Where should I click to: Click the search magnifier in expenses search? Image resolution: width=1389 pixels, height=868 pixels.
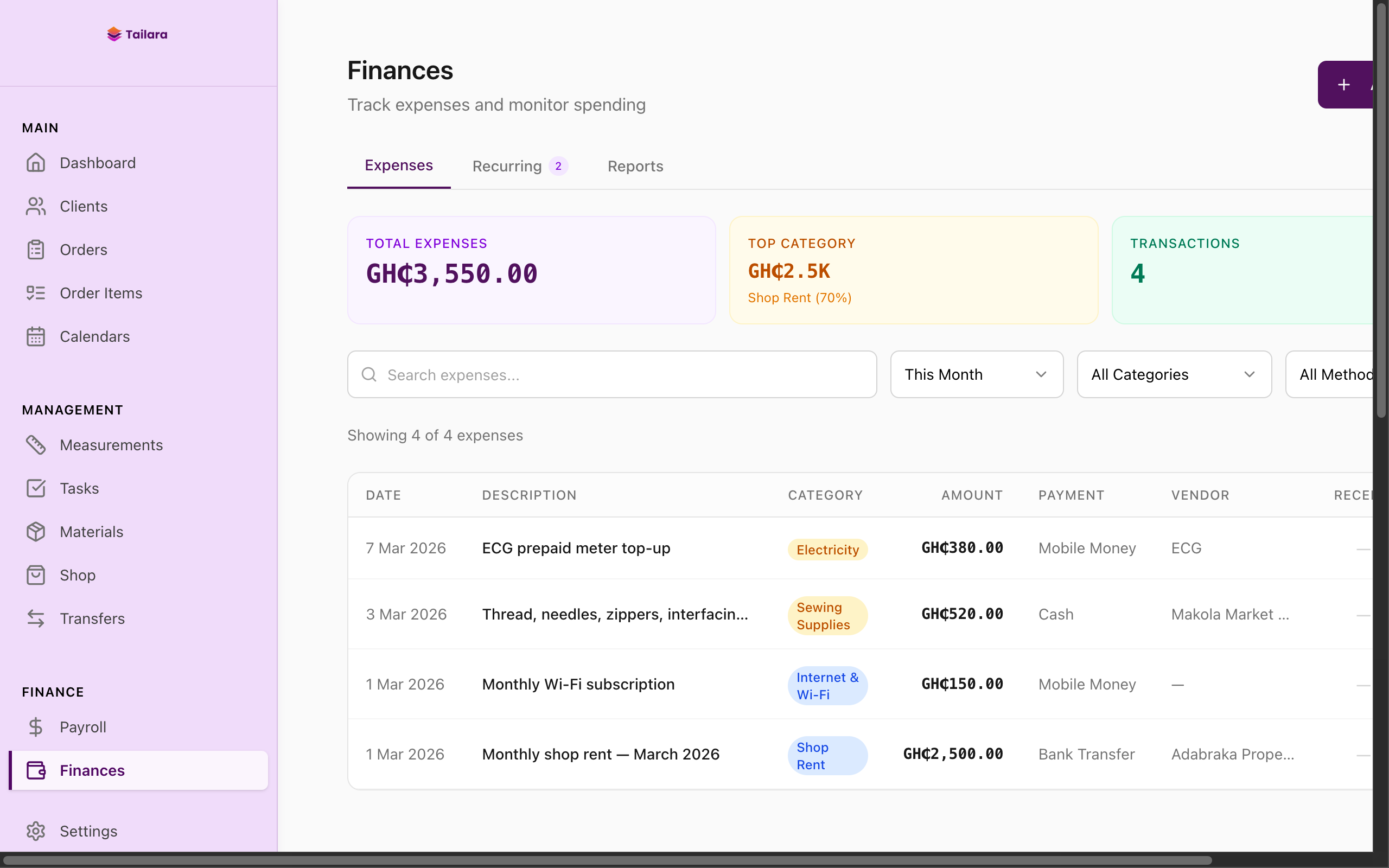369,374
